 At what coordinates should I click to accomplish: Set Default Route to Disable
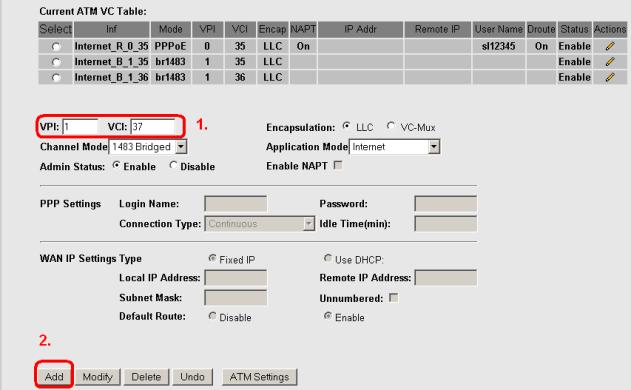coord(212,316)
